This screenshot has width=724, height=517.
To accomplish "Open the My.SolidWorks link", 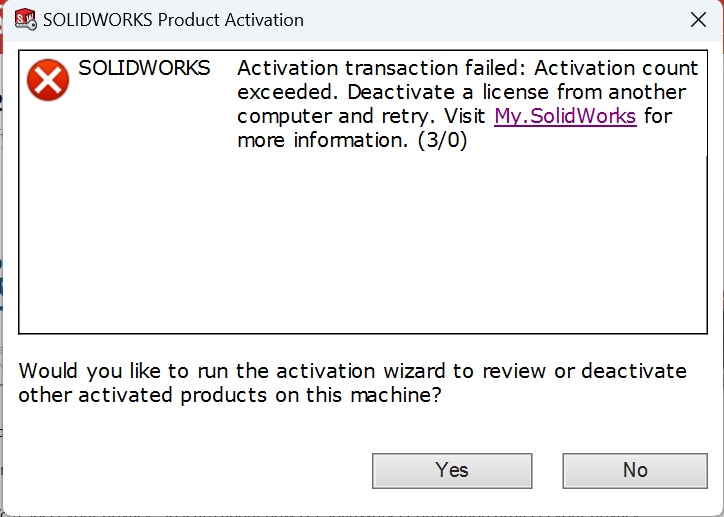I will tap(565, 116).
